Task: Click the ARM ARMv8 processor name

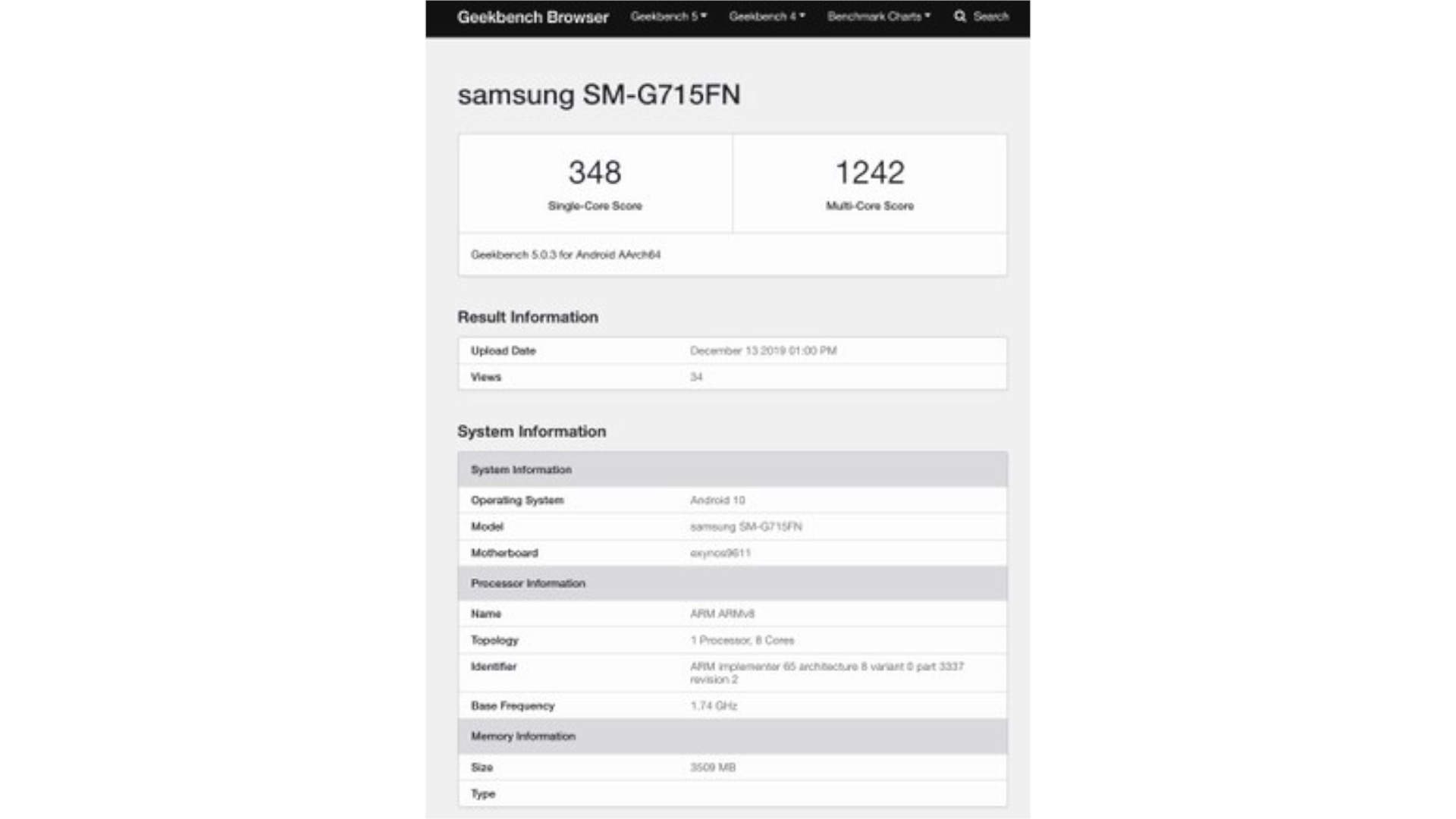Action: [722, 613]
